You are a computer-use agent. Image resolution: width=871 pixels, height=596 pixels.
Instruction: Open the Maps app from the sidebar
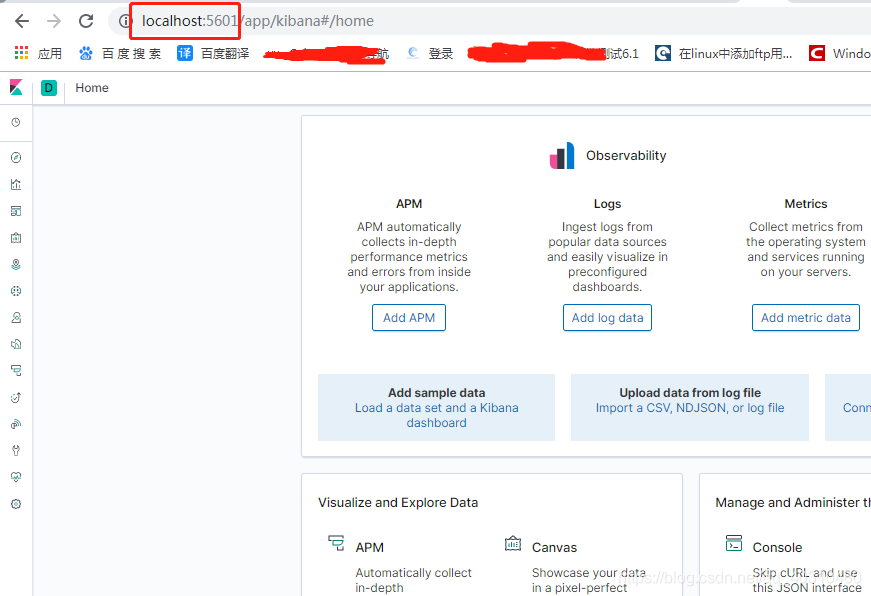pos(15,264)
